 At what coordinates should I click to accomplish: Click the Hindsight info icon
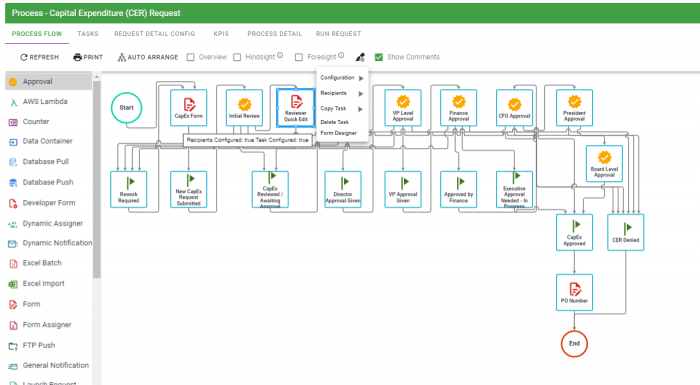click(280, 55)
